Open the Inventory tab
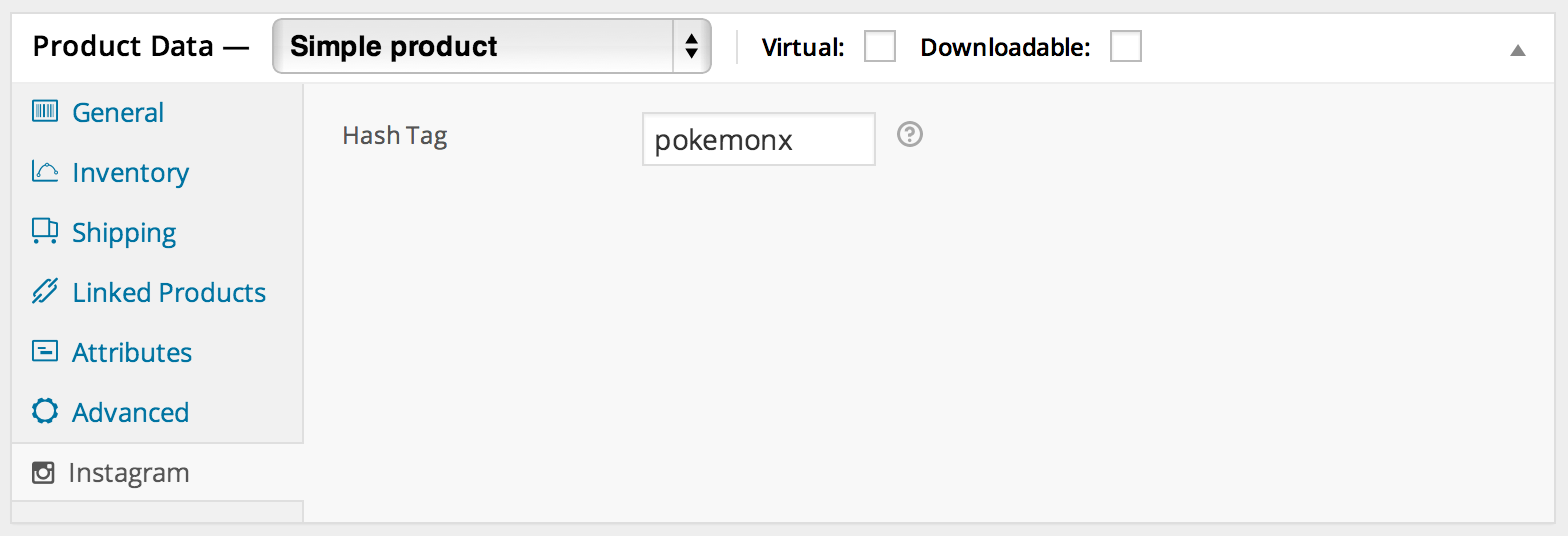Image resolution: width=1568 pixels, height=536 pixels. click(x=130, y=172)
